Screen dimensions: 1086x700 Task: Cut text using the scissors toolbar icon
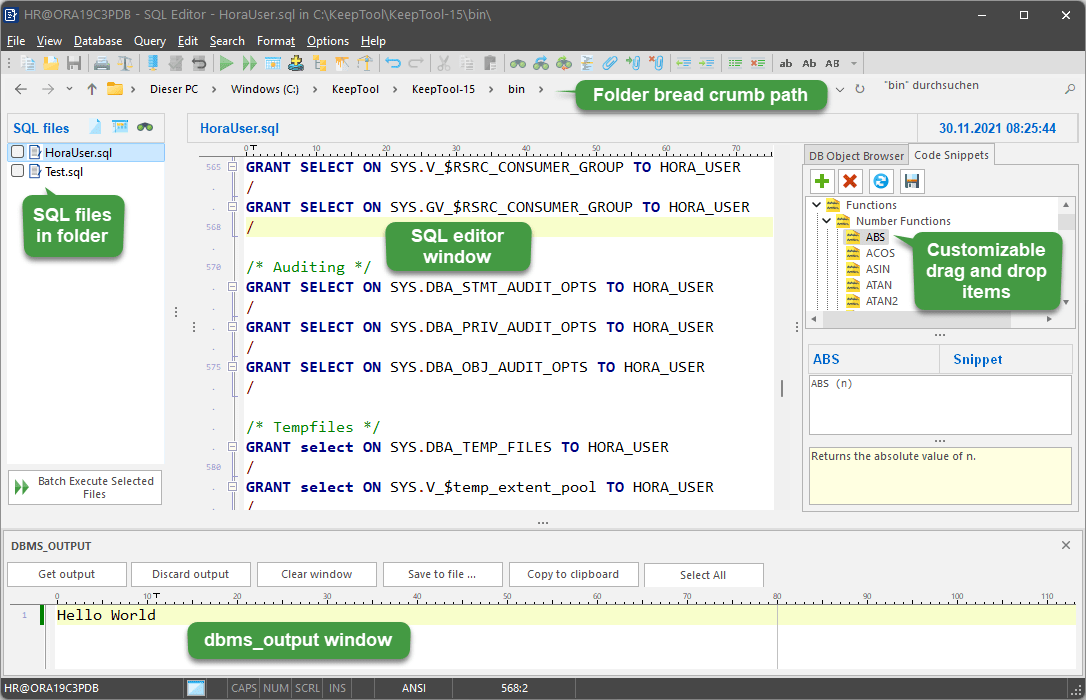[x=444, y=62]
